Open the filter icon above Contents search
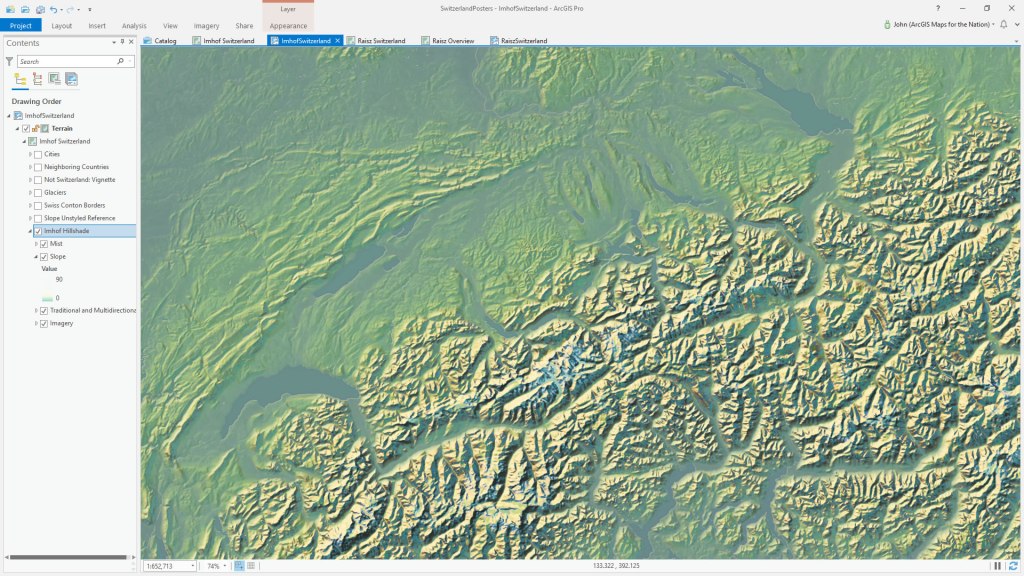Viewport: 1024px width, 576px height. coord(9,61)
